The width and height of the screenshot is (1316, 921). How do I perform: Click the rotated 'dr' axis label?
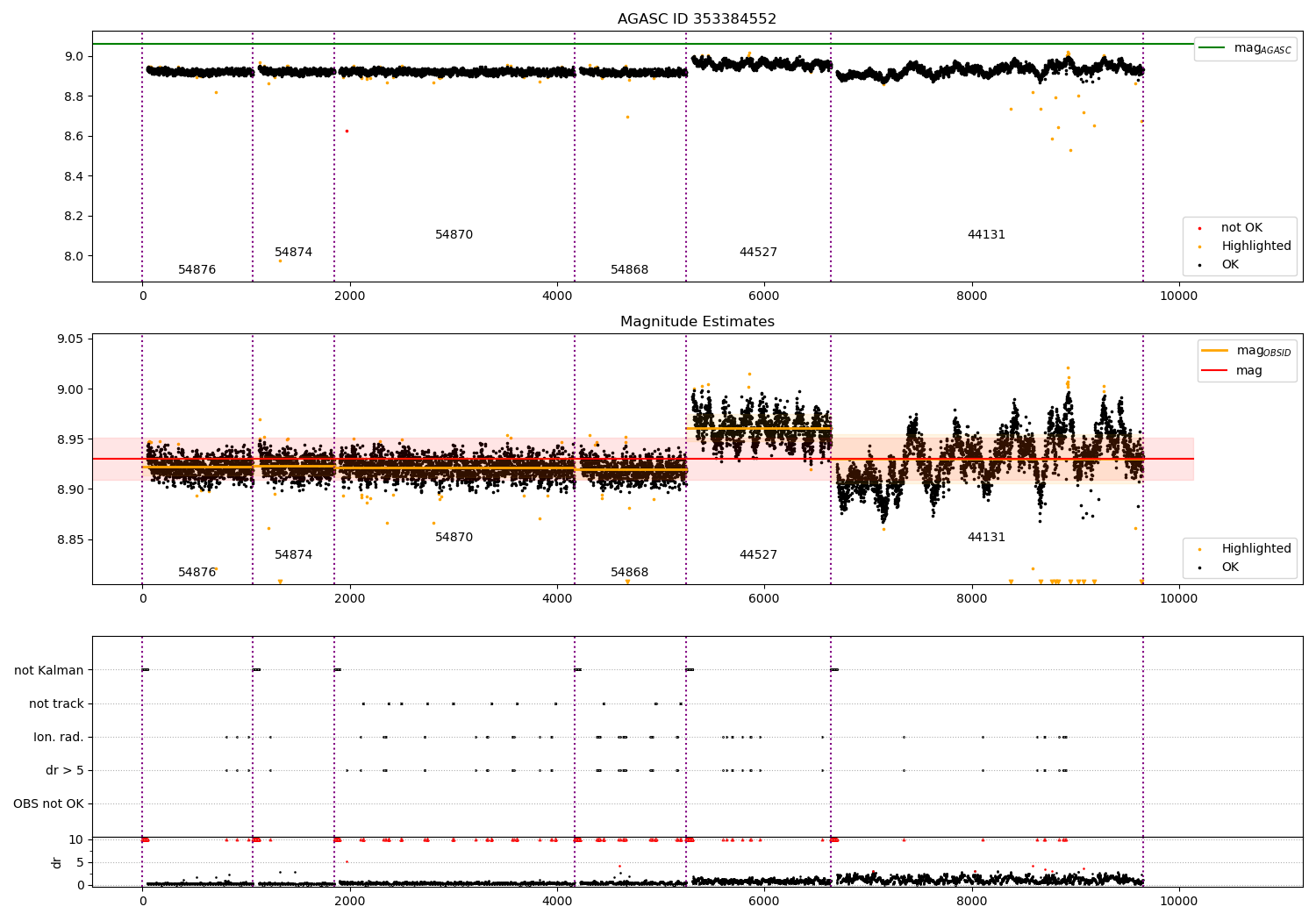[57, 862]
